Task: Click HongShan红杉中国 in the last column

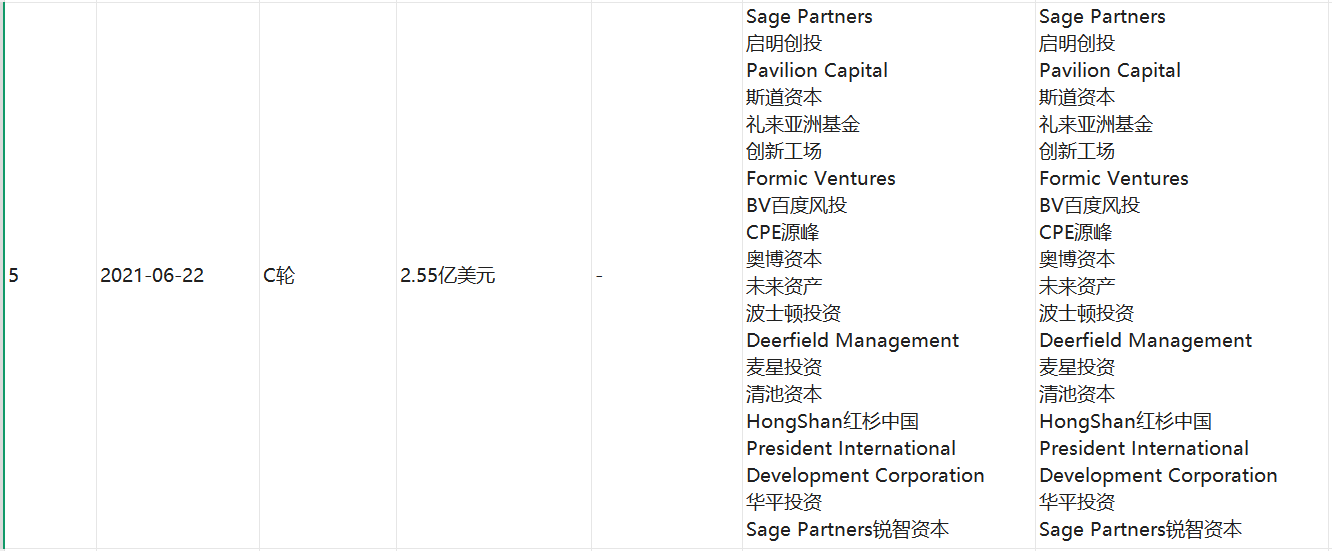Action: pos(1125,422)
